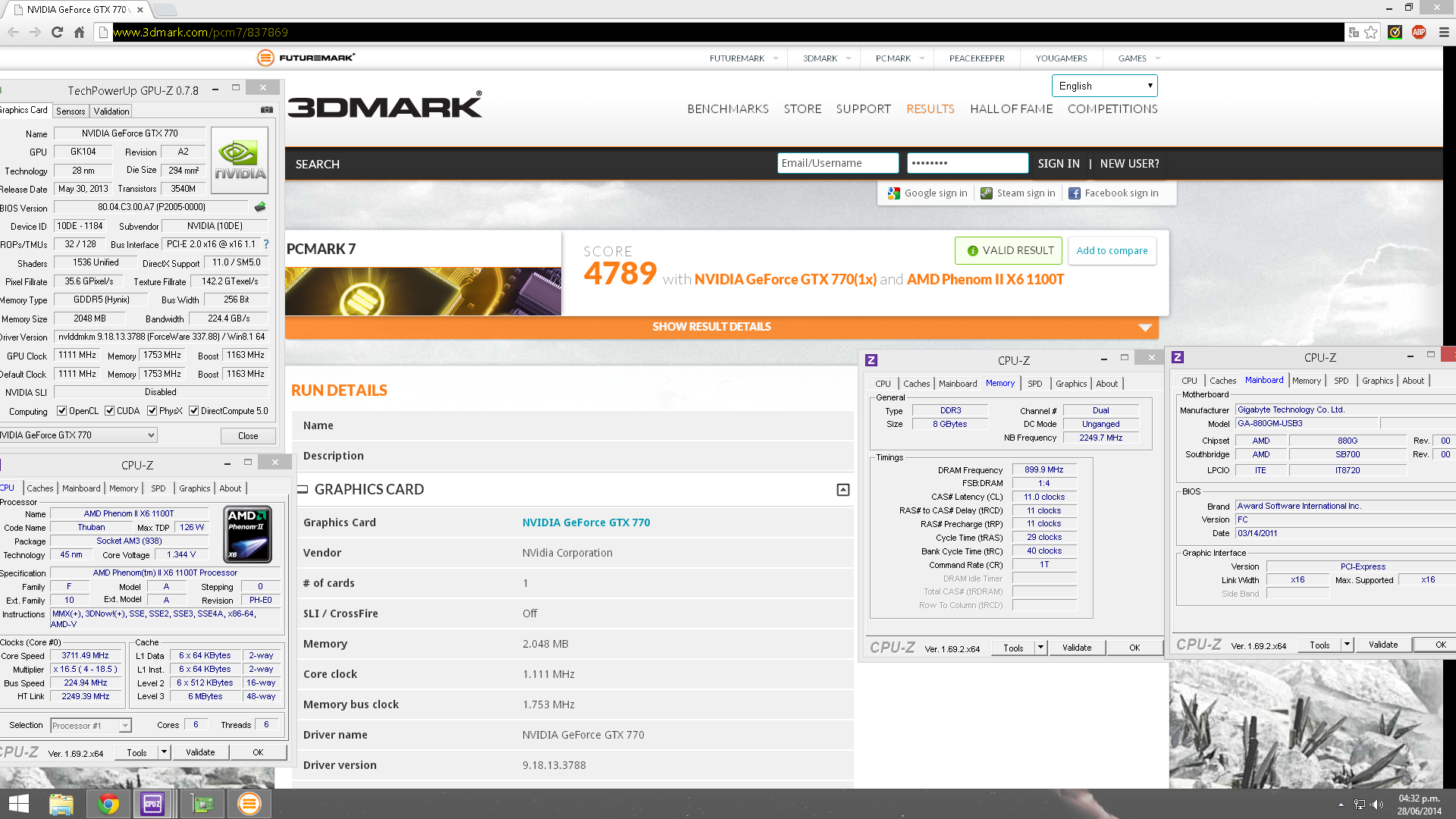Click the Google sign in icon

[x=893, y=193]
